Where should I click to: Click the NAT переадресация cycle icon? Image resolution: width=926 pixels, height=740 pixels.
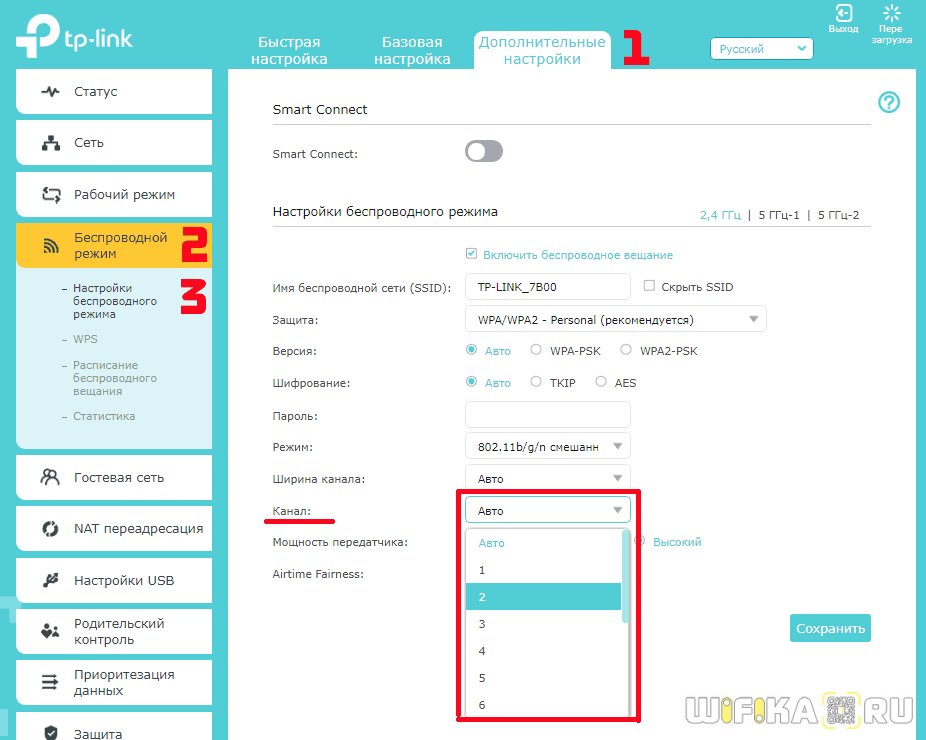(x=50, y=529)
